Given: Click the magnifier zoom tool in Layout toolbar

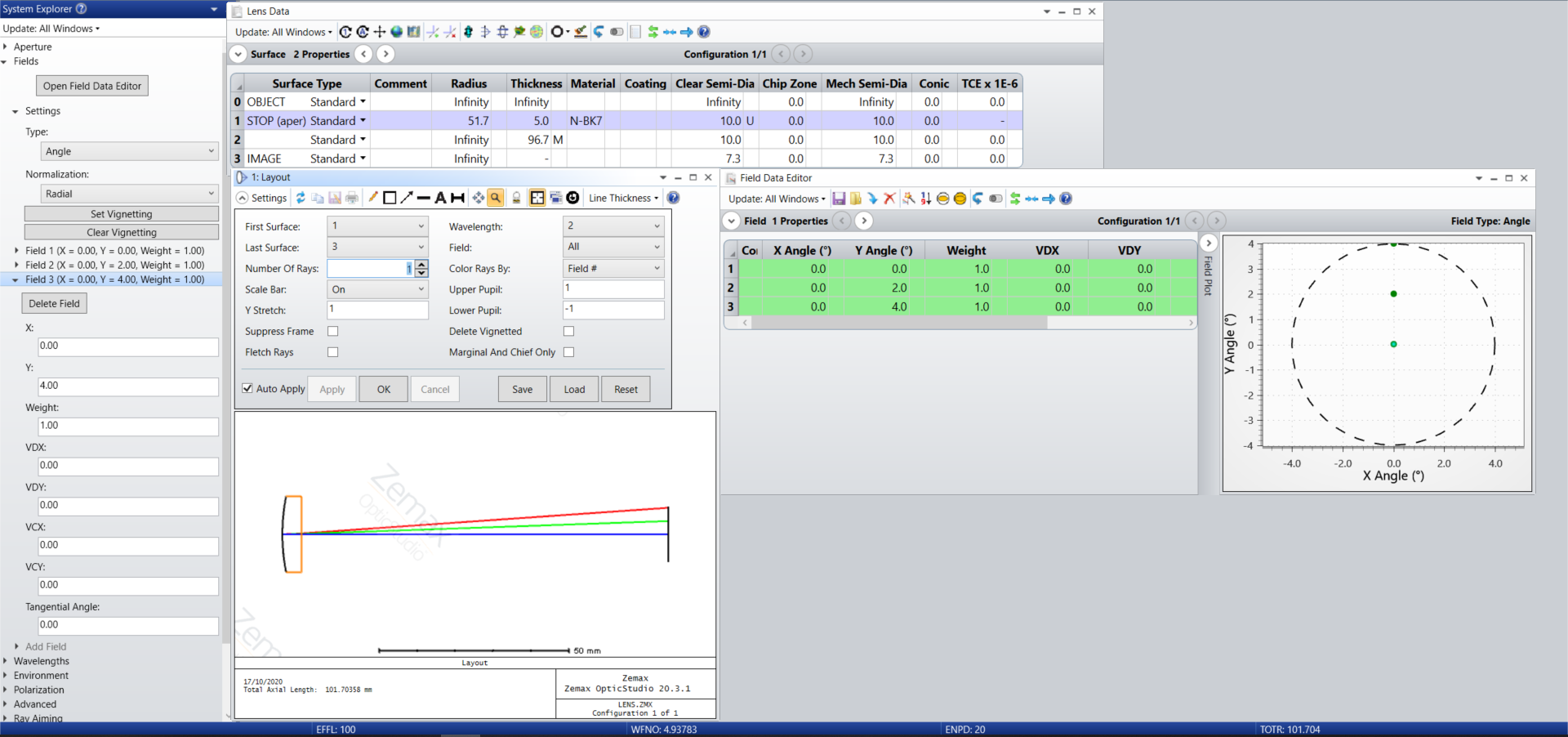Looking at the screenshot, I should (x=496, y=198).
